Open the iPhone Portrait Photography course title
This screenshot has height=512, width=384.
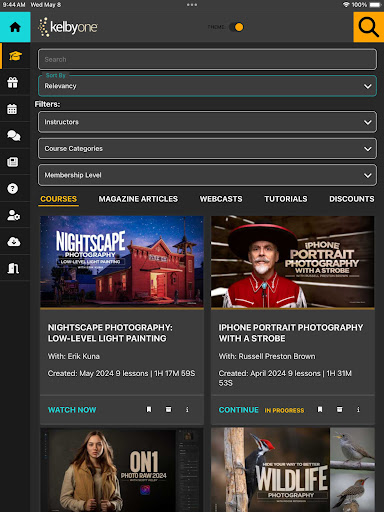coord(291,333)
